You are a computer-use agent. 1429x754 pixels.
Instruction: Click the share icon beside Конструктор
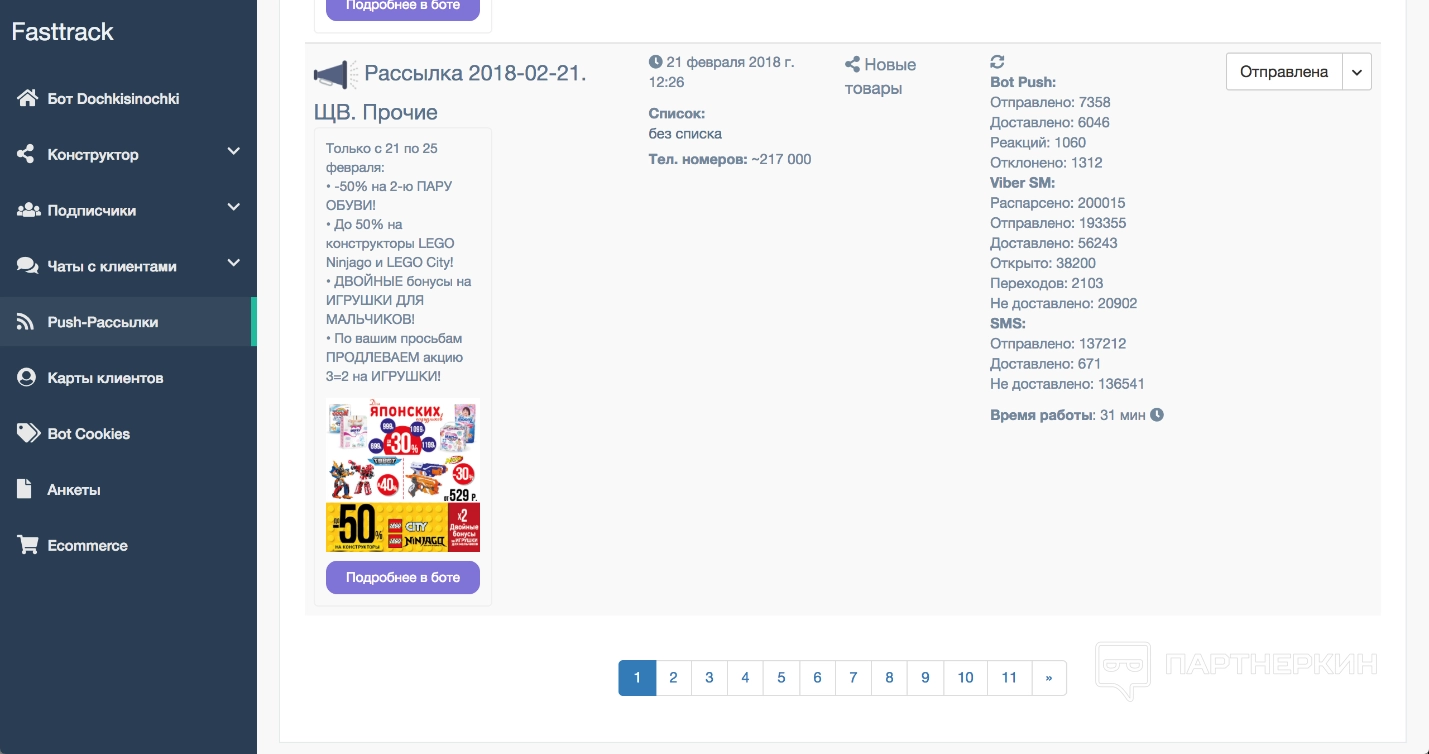(26, 155)
